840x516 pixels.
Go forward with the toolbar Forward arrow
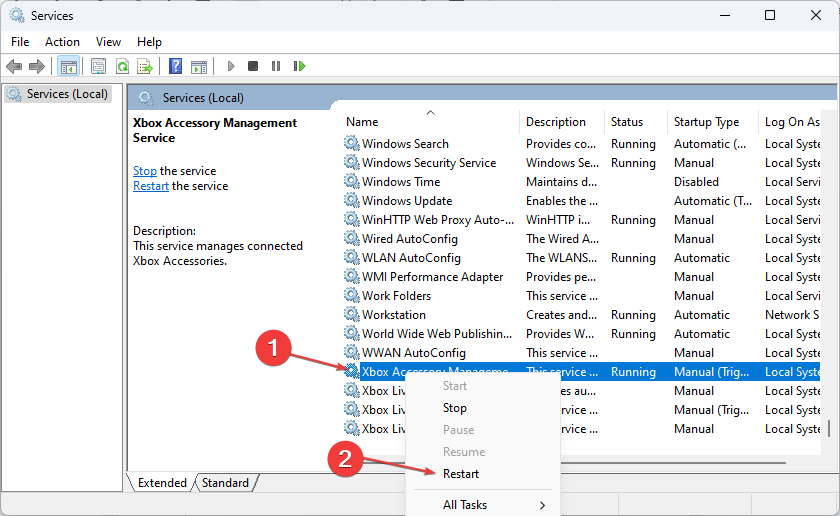tap(36, 66)
